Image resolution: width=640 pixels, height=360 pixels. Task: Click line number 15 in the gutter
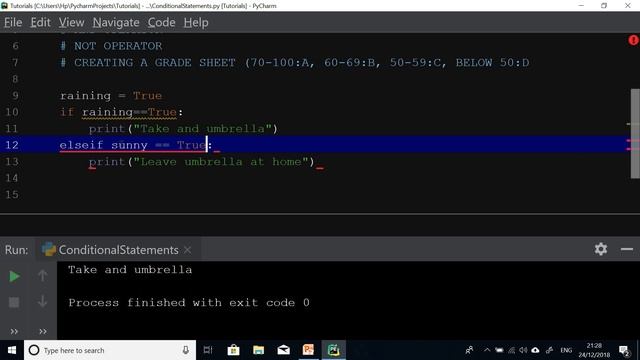[x=11, y=195]
